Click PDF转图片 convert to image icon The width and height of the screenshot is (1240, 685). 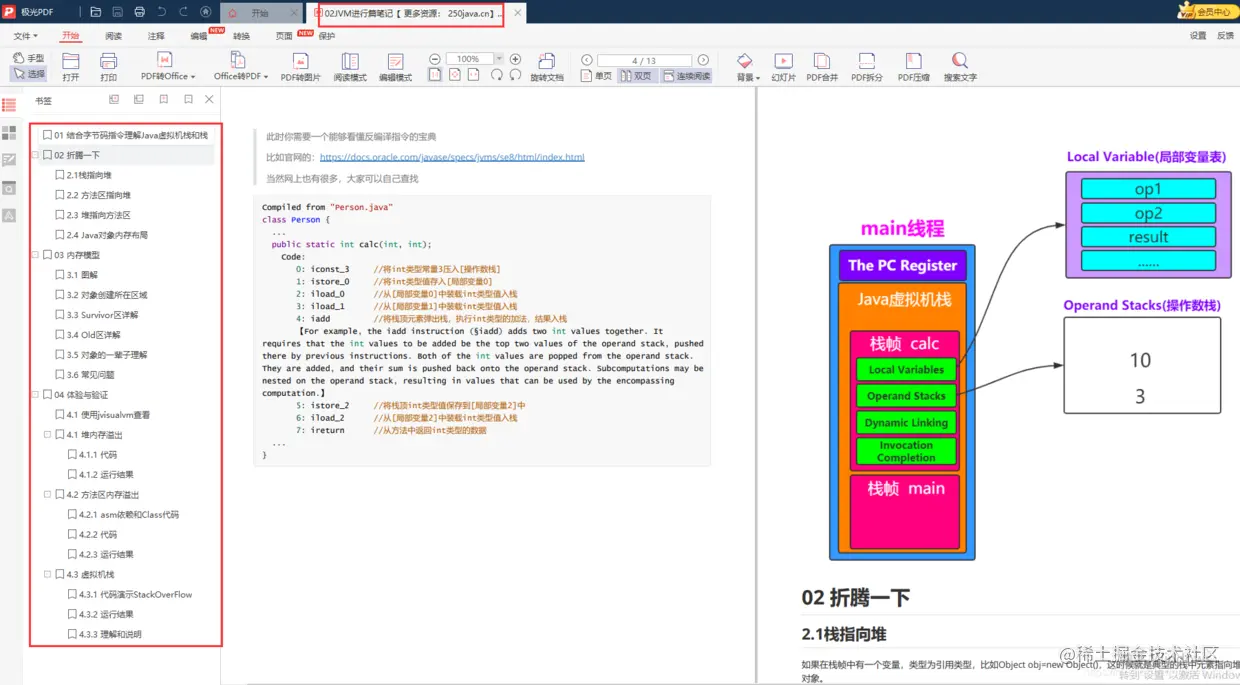coord(300,67)
